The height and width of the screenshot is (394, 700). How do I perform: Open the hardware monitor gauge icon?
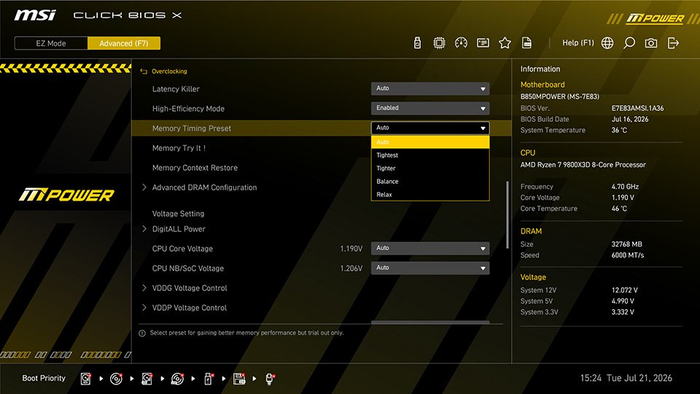coord(461,43)
